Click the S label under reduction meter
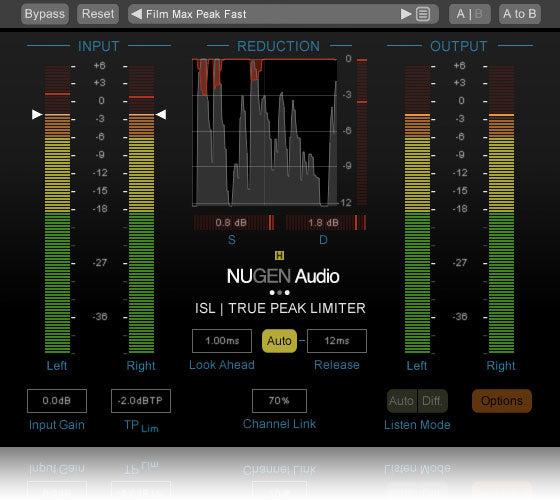Image resolution: width=560 pixels, height=500 pixels. click(232, 240)
